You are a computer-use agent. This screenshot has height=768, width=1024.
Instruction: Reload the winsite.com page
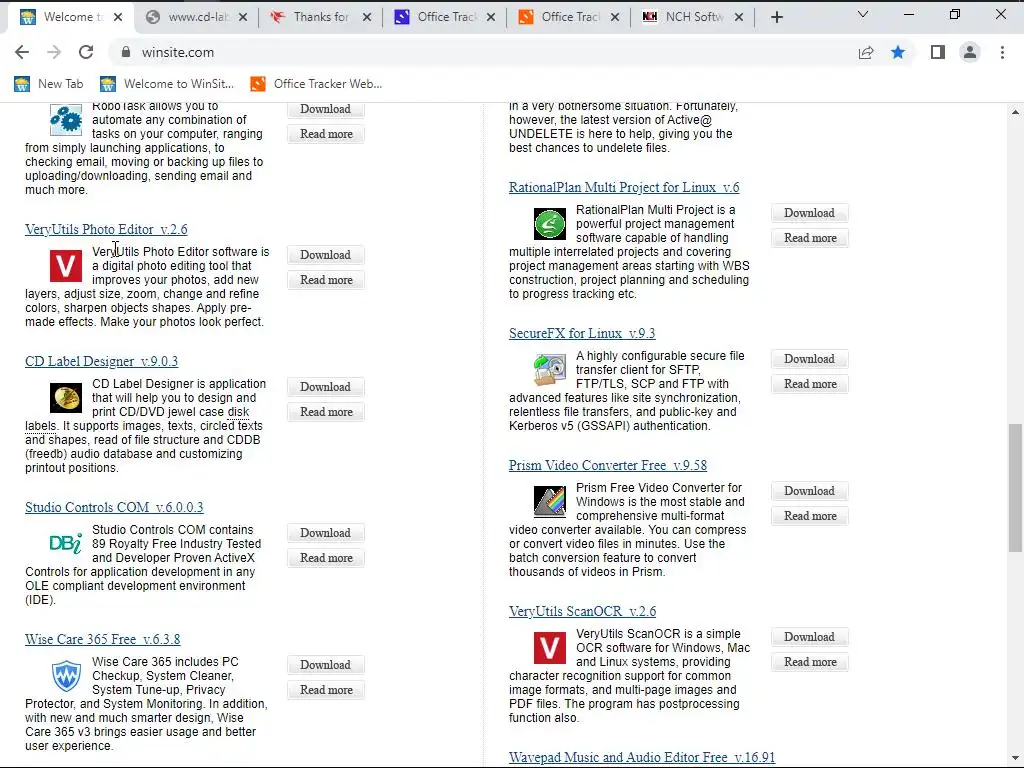pyautogui.click(x=86, y=52)
